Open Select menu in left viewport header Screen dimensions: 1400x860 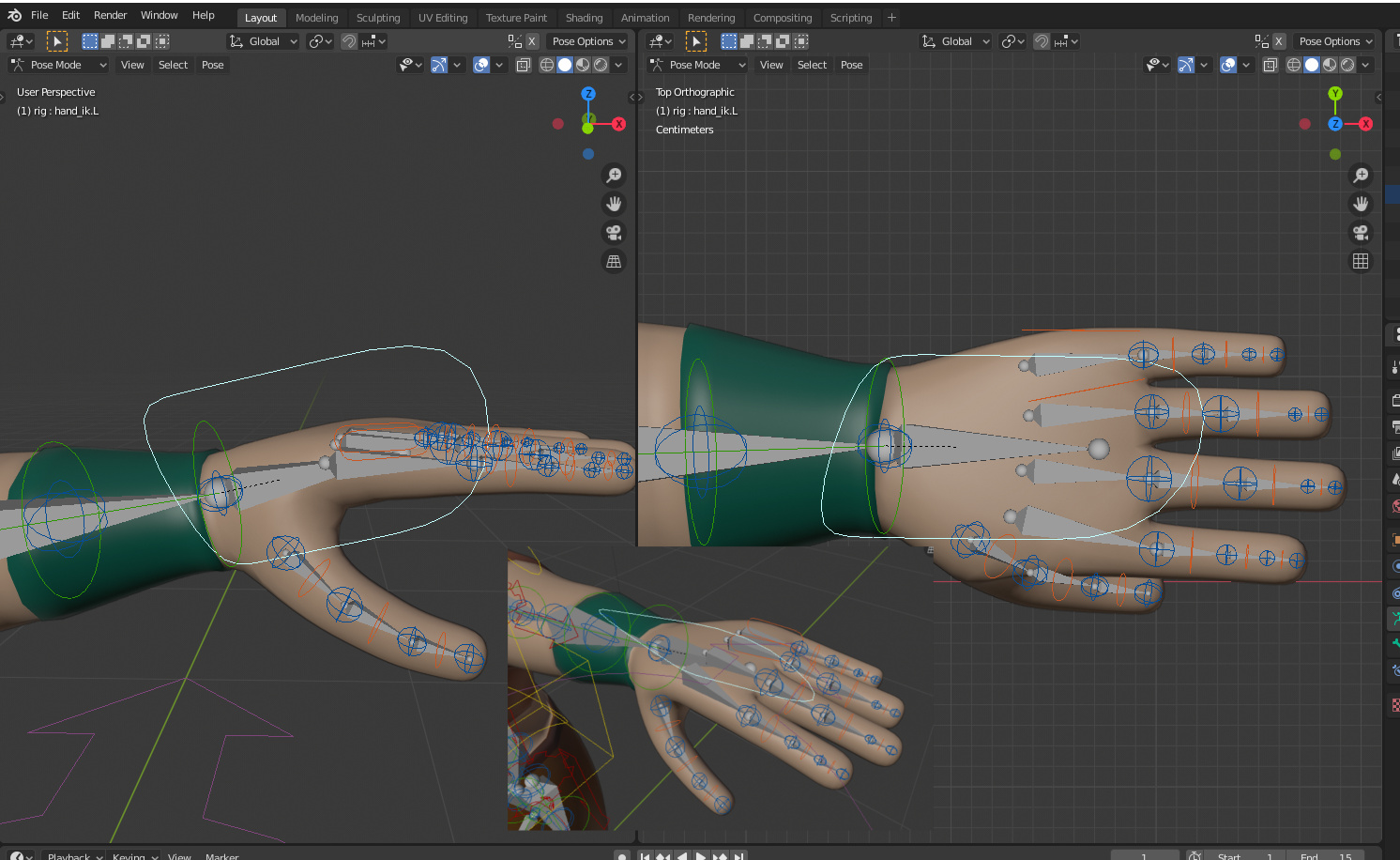[x=173, y=65]
